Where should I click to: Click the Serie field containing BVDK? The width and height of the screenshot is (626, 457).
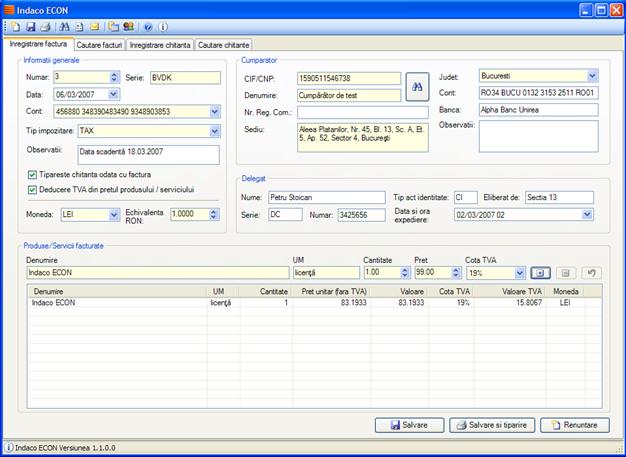pyautogui.click(x=185, y=78)
